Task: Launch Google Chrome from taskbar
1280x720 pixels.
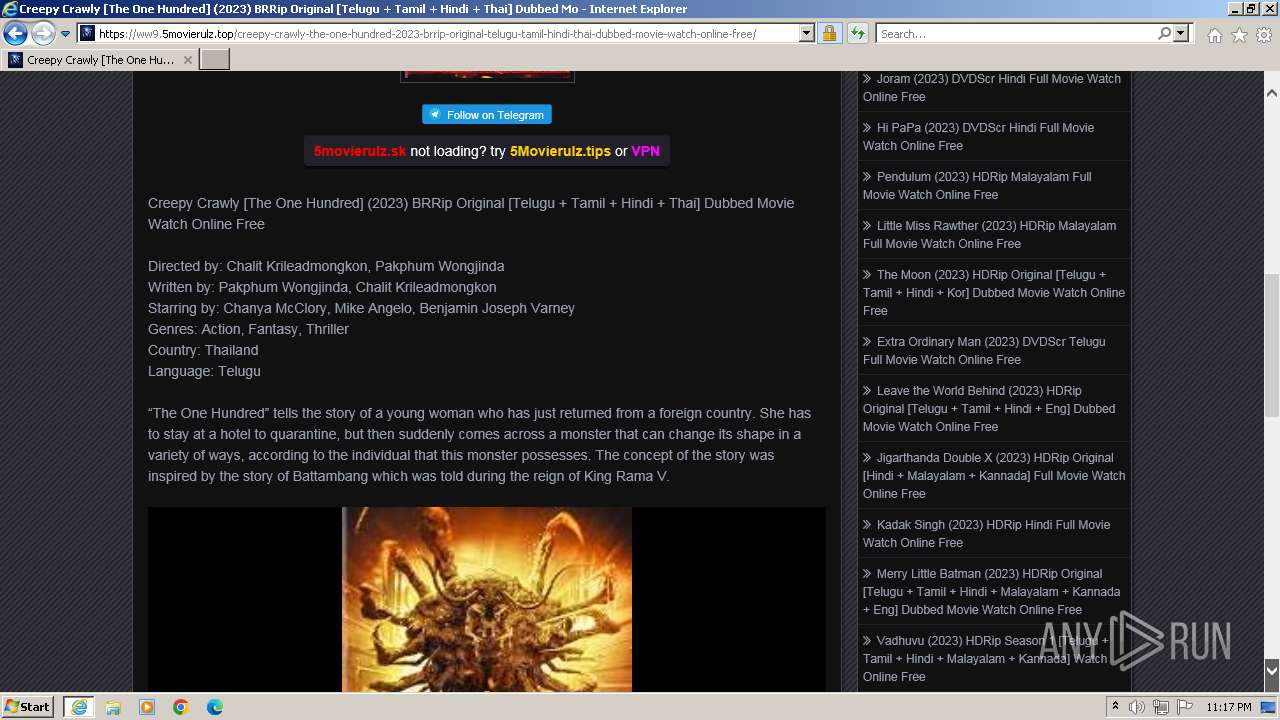Action: [181, 707]
